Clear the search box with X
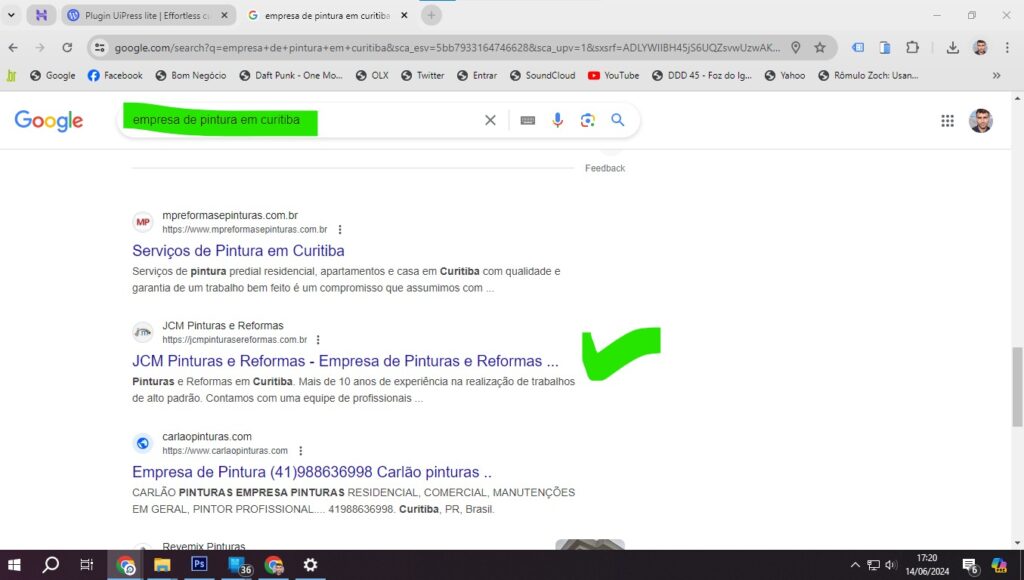1024x580 pixels. 490,120
